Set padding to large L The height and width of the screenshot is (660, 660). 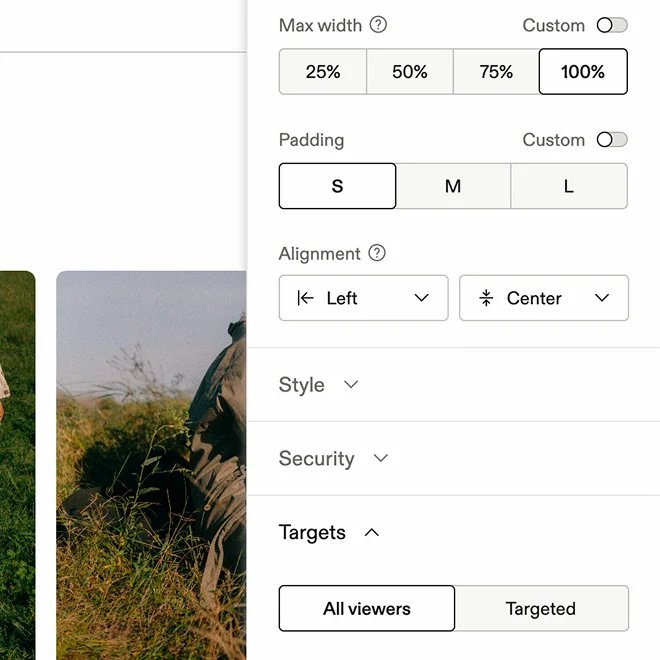point(569,186)
